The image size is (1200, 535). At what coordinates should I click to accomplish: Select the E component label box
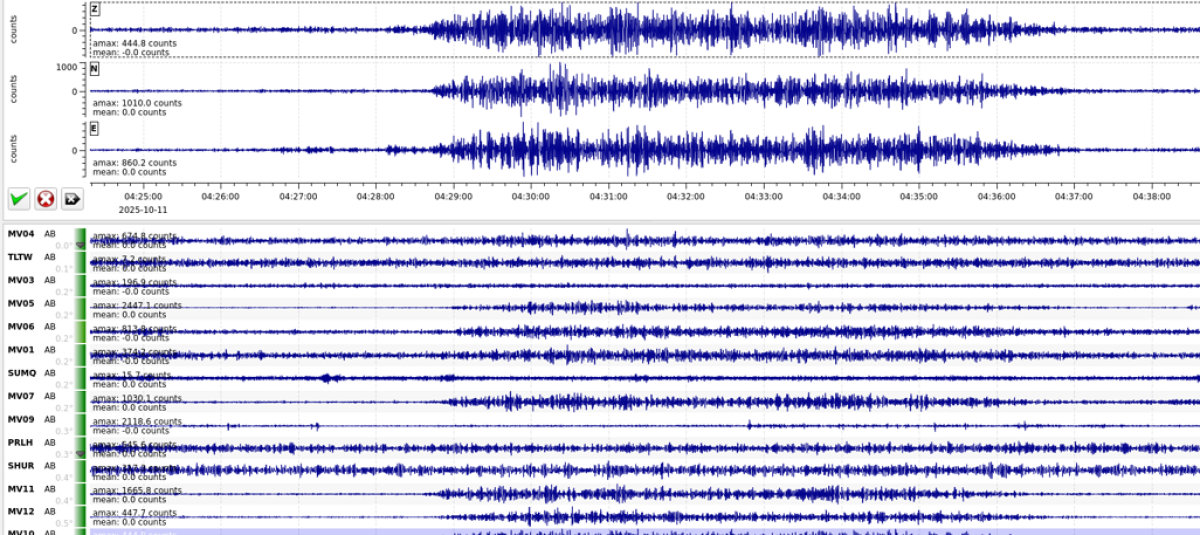(x=94, y=127)
